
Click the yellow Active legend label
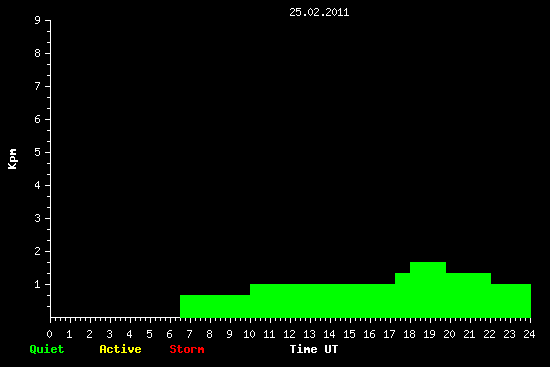[x=120, y=349]
